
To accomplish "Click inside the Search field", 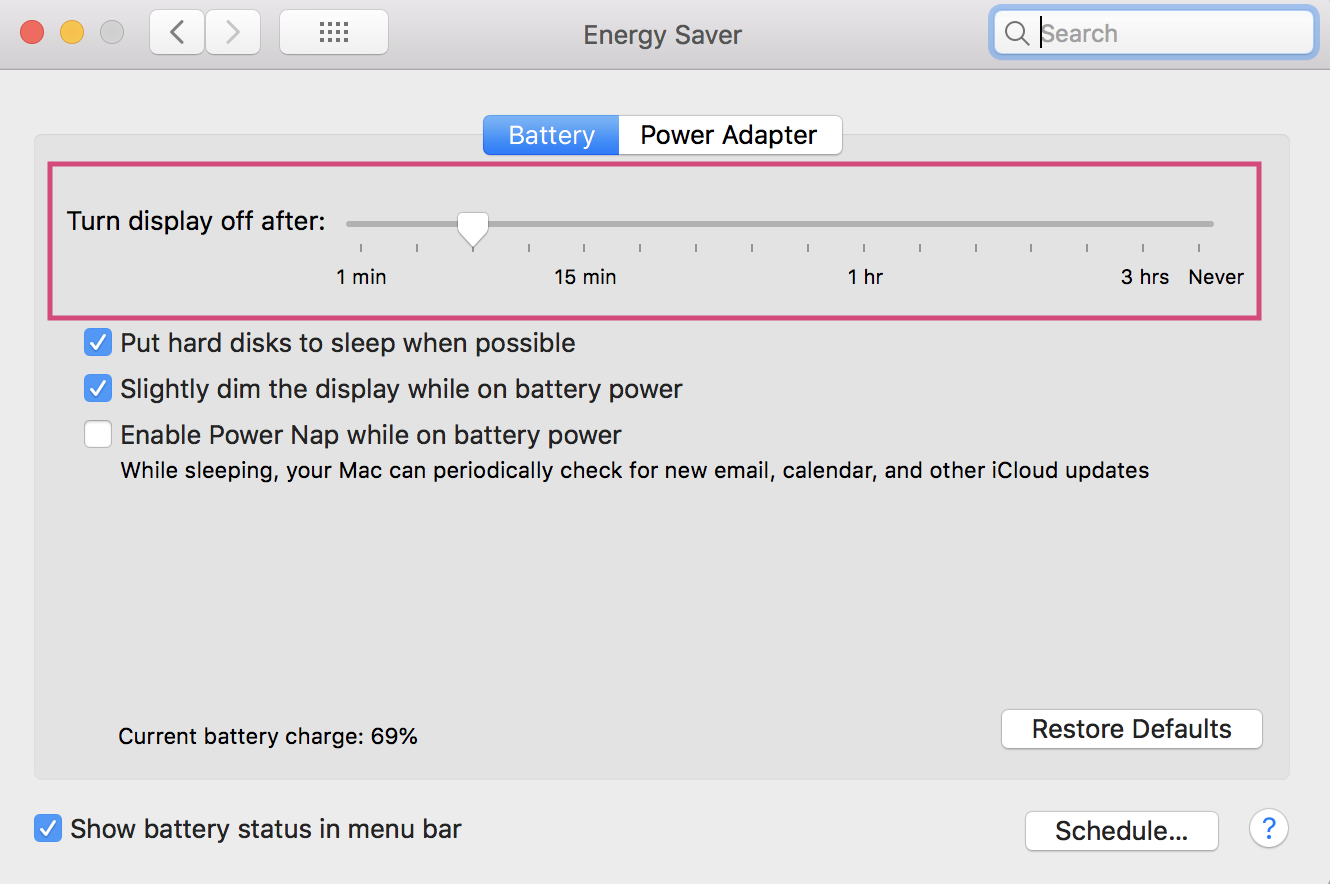I will [x=1170, y=34].
